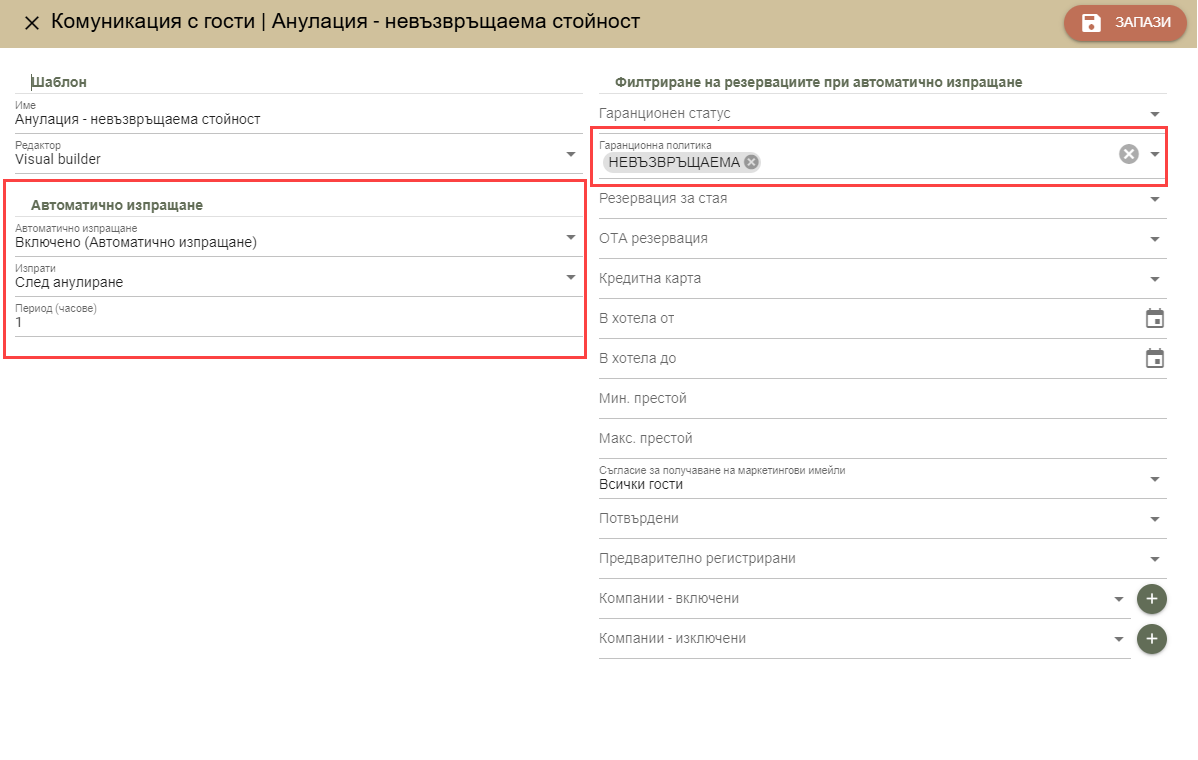Edit the Име template name field
The image size is (1198, 760).
(299, 115)
